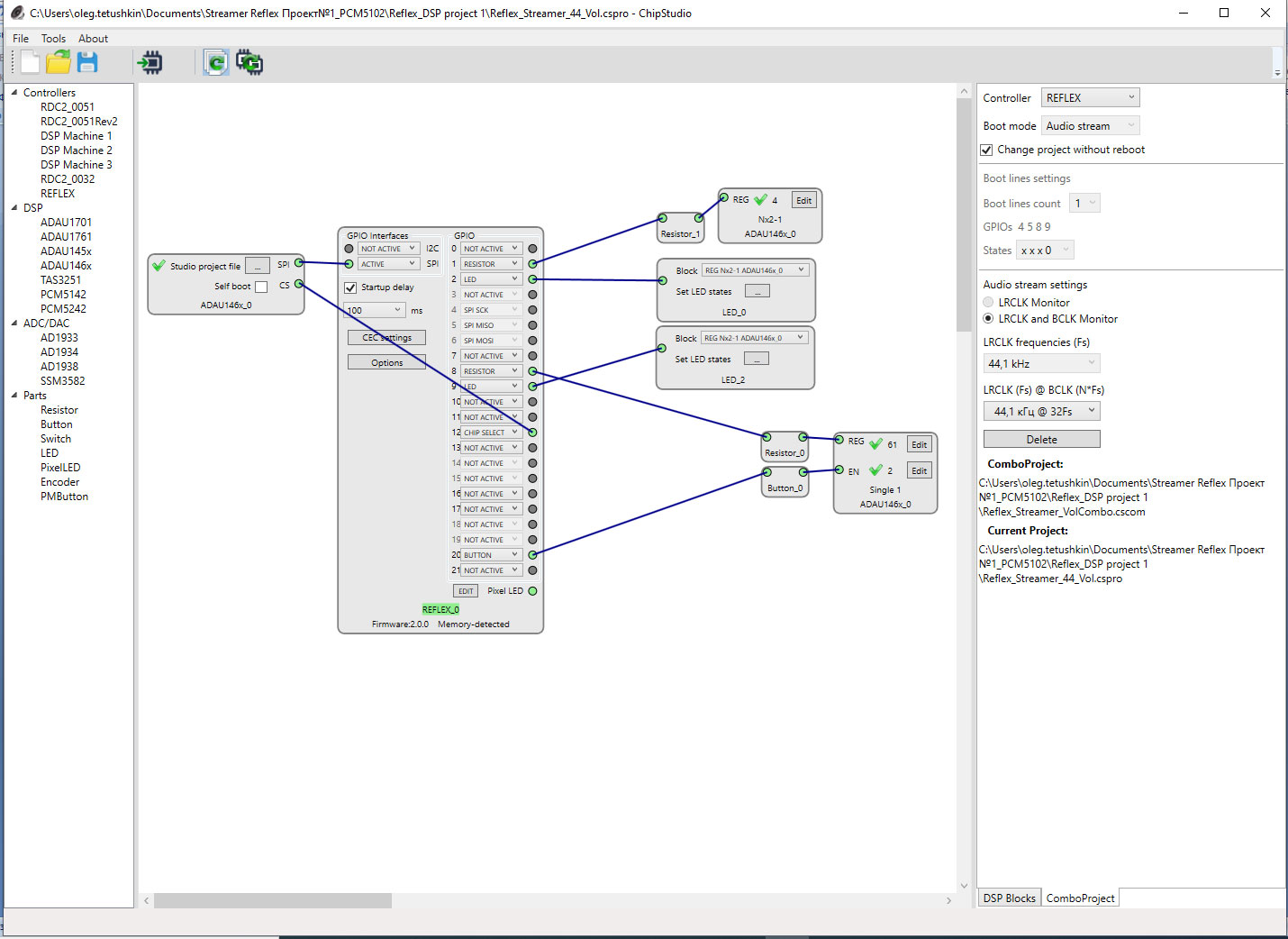
Task: Click the GPIO 20 BUTTON connection pin
Action: [532, 555]
